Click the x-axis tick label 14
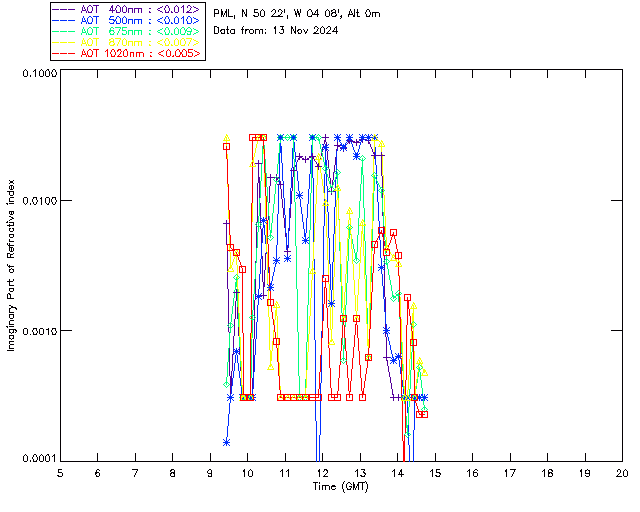Screen dimensions: 640x512 tap(398, 473)
